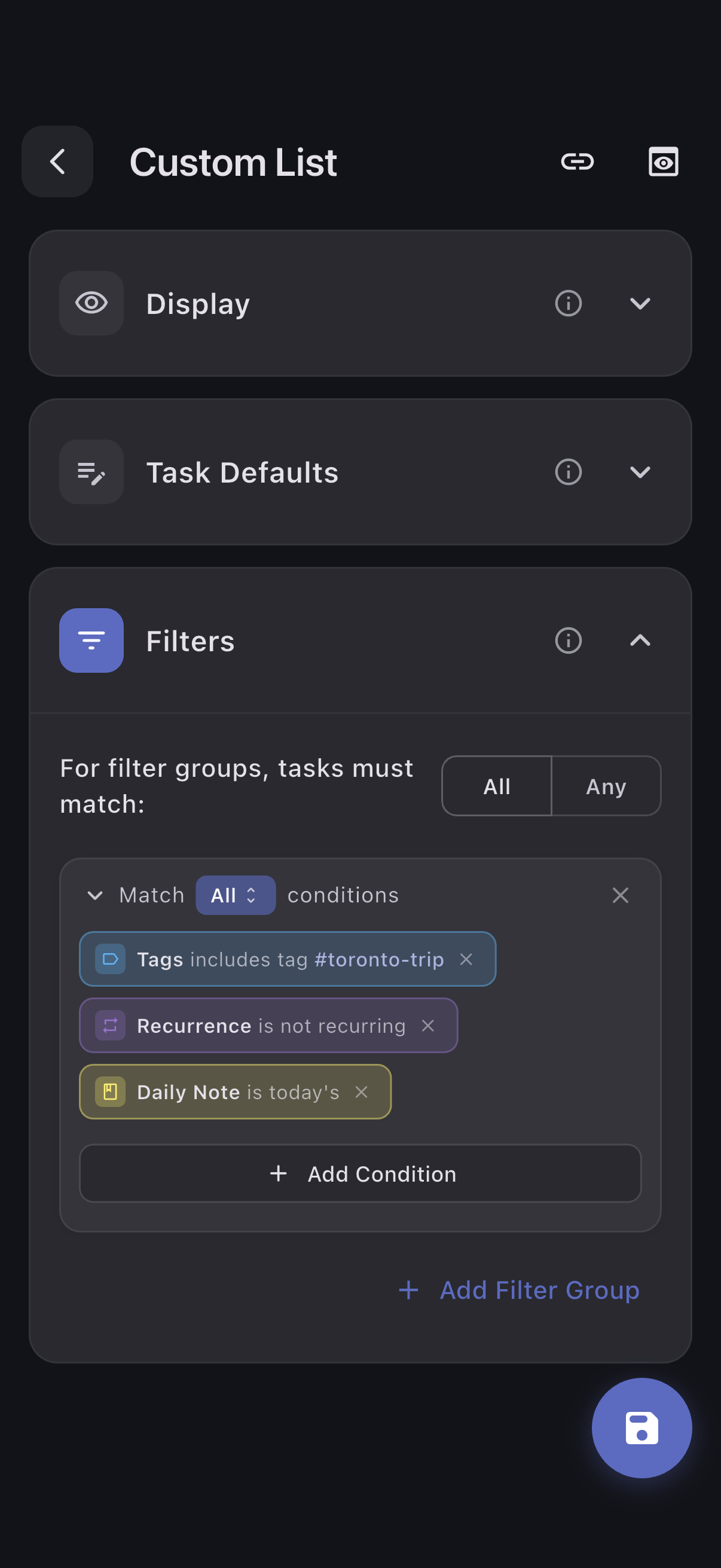The image size is (721, 1568).
Task: Click the Add Condition button
Action: tap(360, 1173)
